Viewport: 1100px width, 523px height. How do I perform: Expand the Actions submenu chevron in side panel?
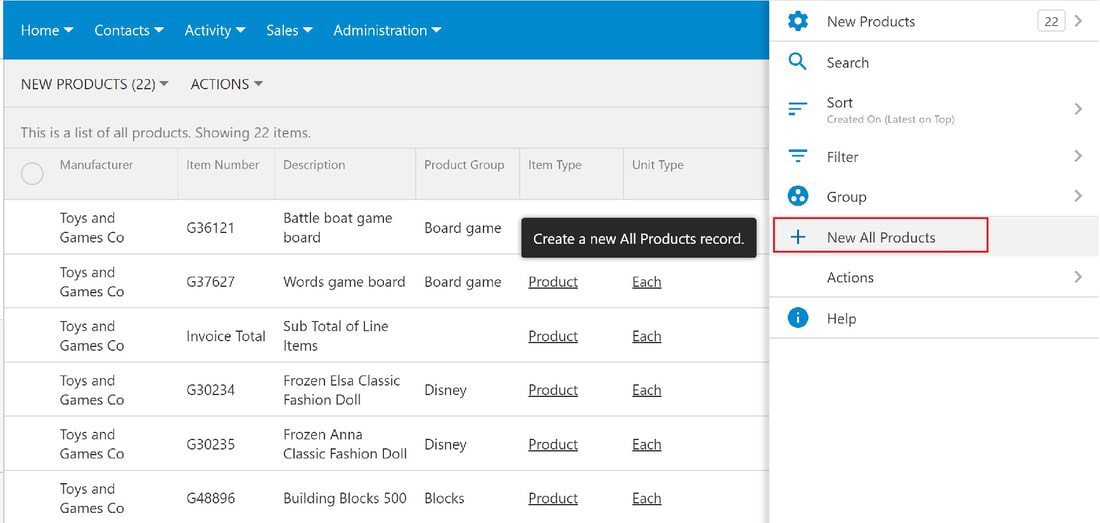[x=1078, y=277]
